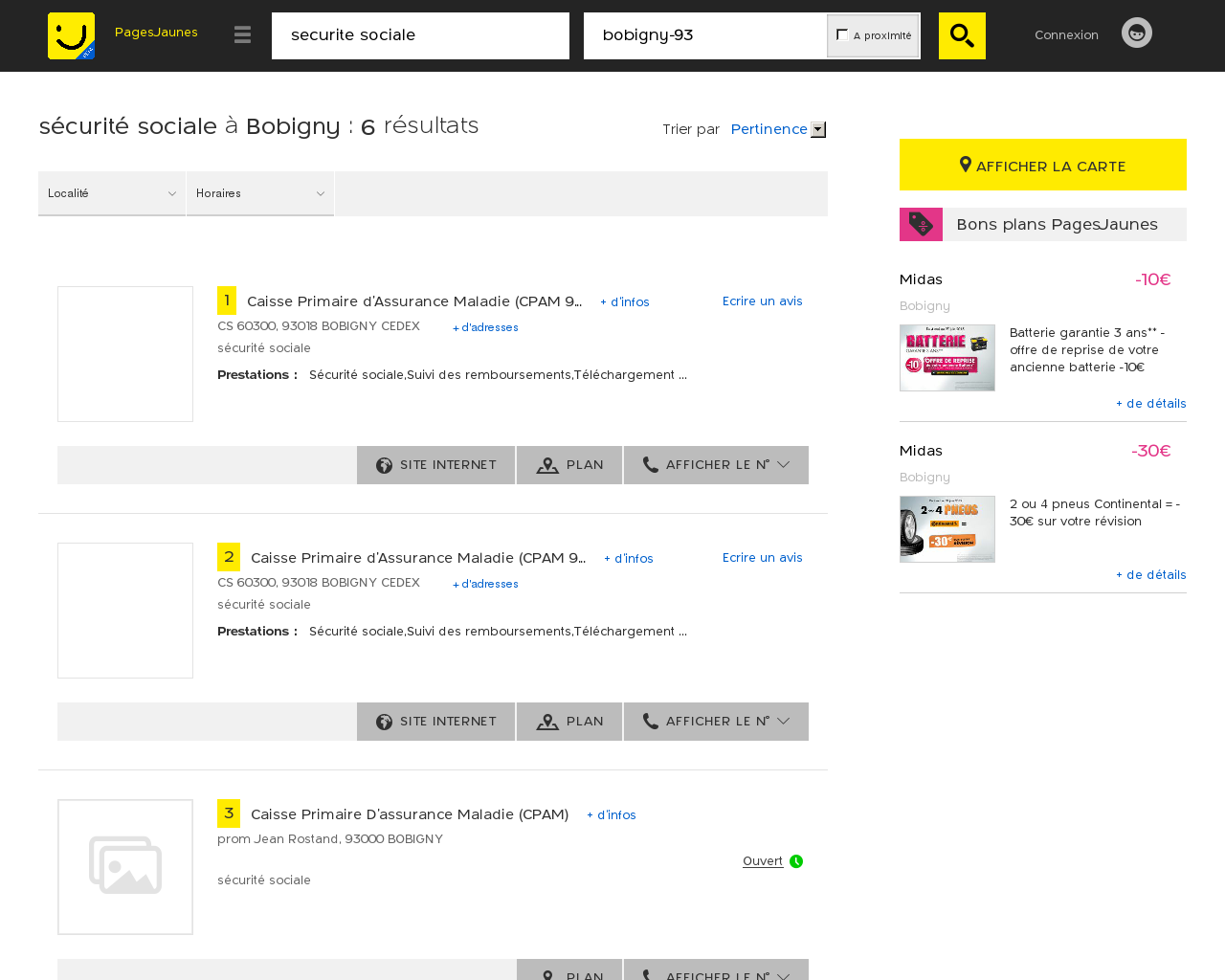
Task: Click the location field 'bobigny-93'
Action: pos(705,35)
